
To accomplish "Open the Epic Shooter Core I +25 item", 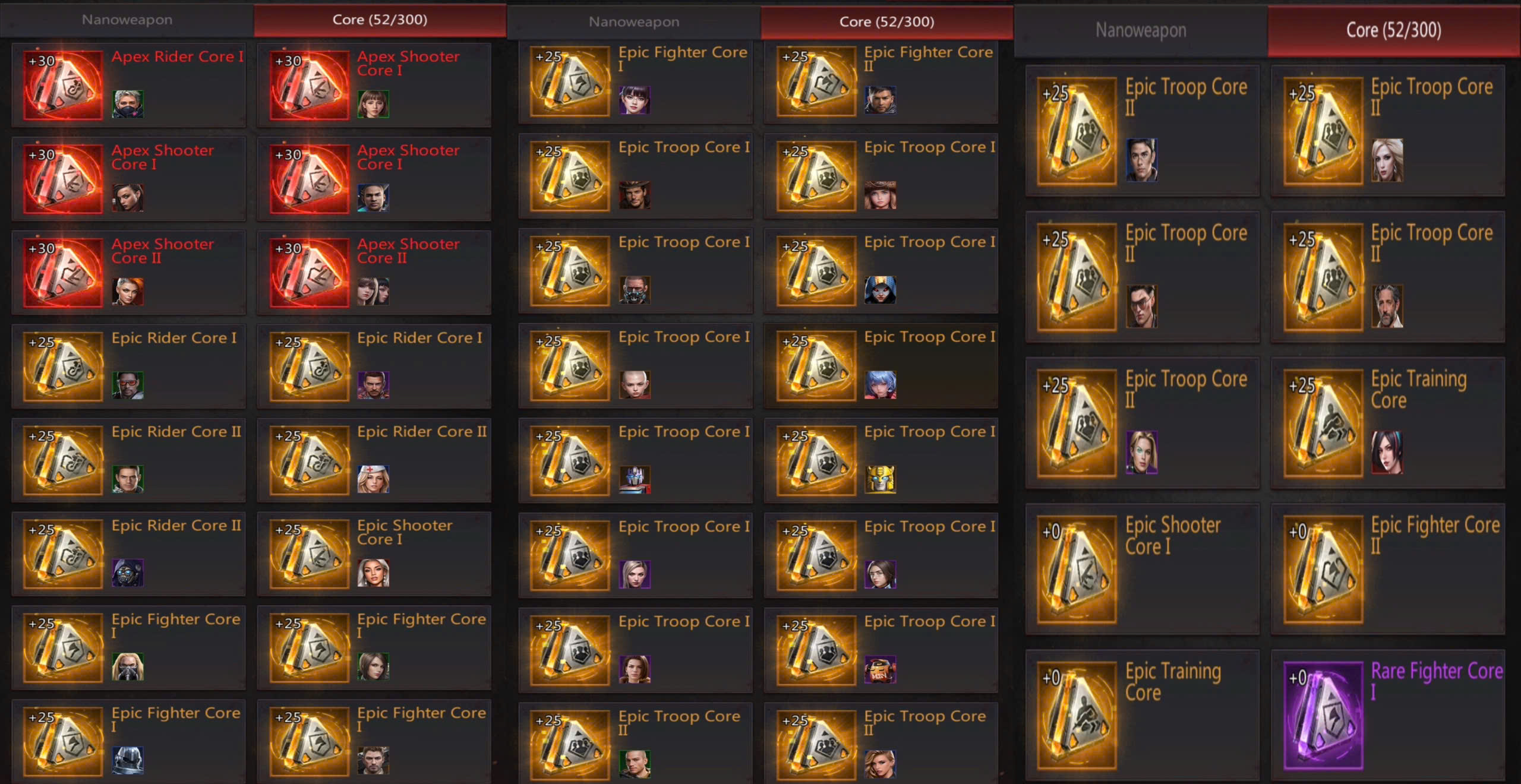I will [374, 554].
